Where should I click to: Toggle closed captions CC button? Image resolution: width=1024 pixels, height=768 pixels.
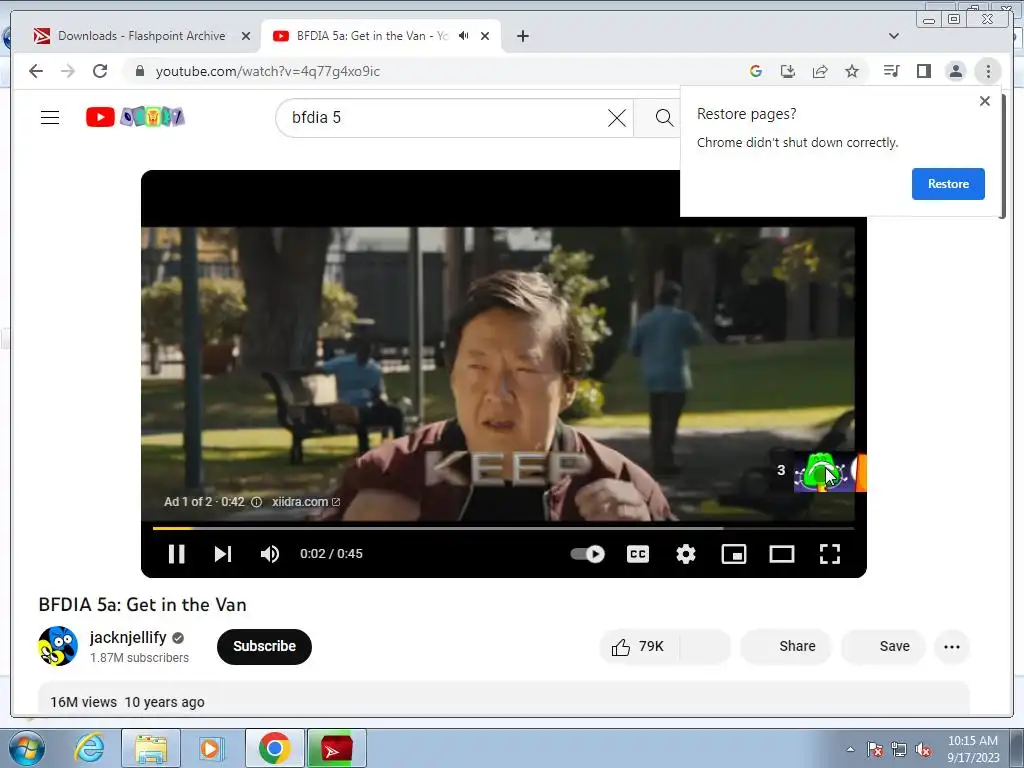pyautogui.click(x=637, y=554)
